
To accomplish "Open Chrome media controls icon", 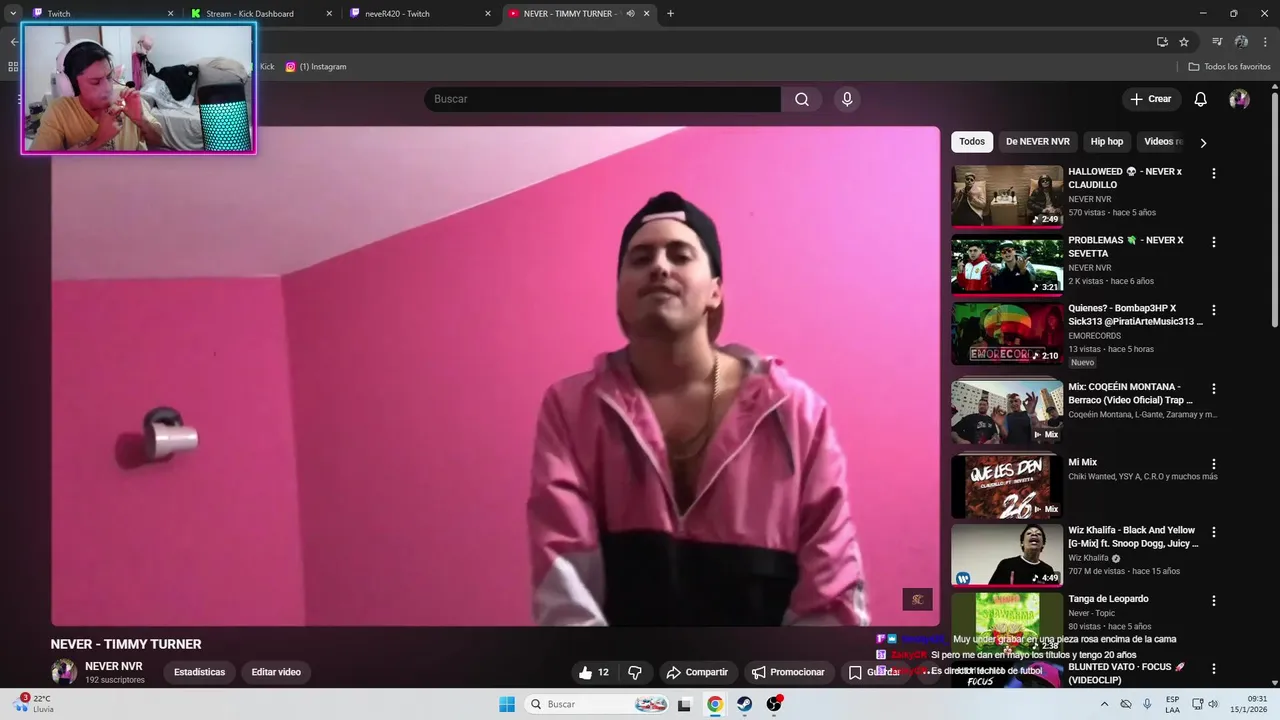I will coord(1217,41).
